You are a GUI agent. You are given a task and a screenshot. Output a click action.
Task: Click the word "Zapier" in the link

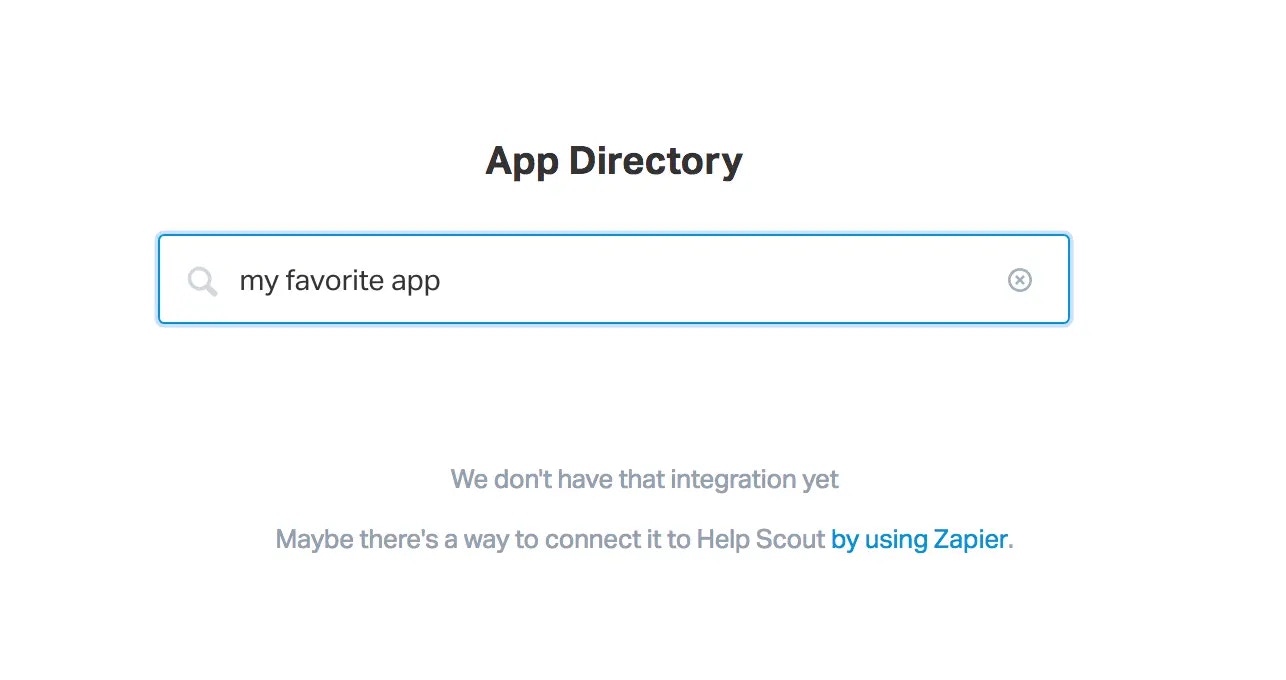tap(970, 540)
